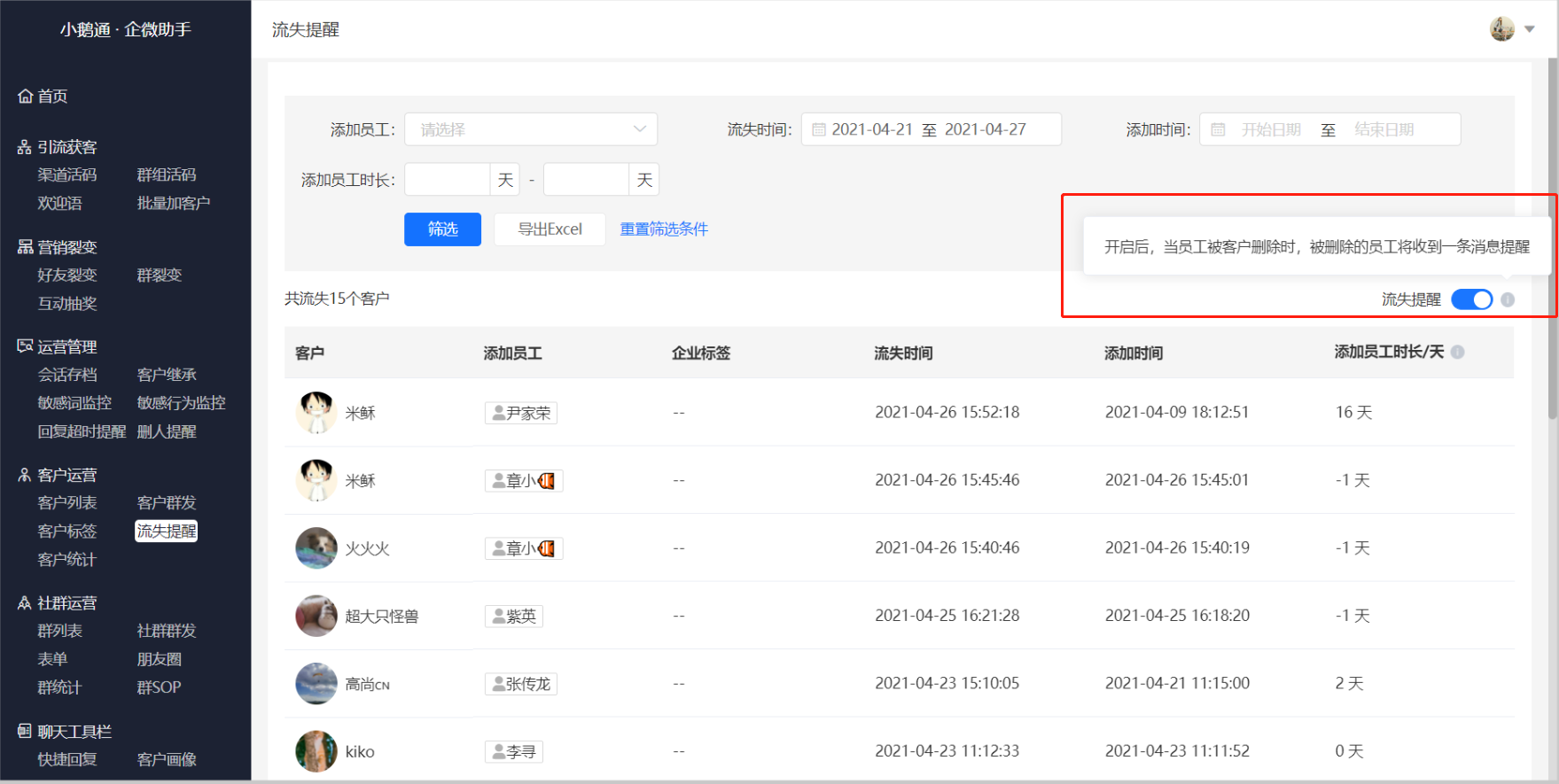
Task: Click the 紫英 employee tag
Action: point(514,616)
